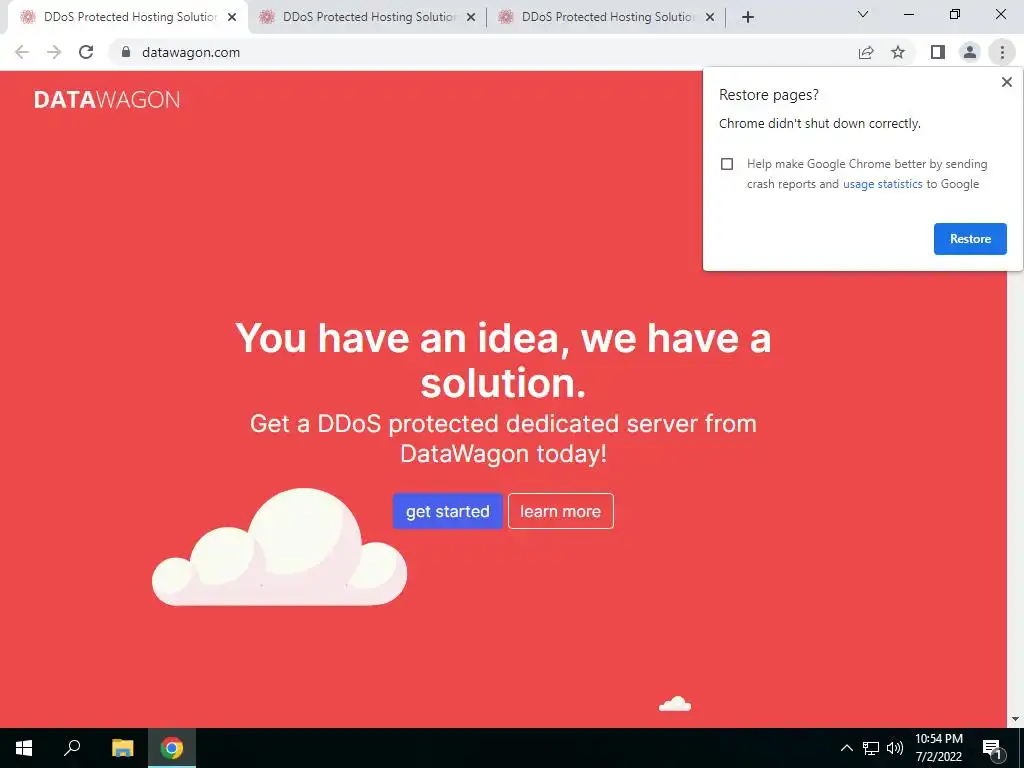
Task: Select the first DDoS Protected Hosting tab
Action: click(129, 18)
